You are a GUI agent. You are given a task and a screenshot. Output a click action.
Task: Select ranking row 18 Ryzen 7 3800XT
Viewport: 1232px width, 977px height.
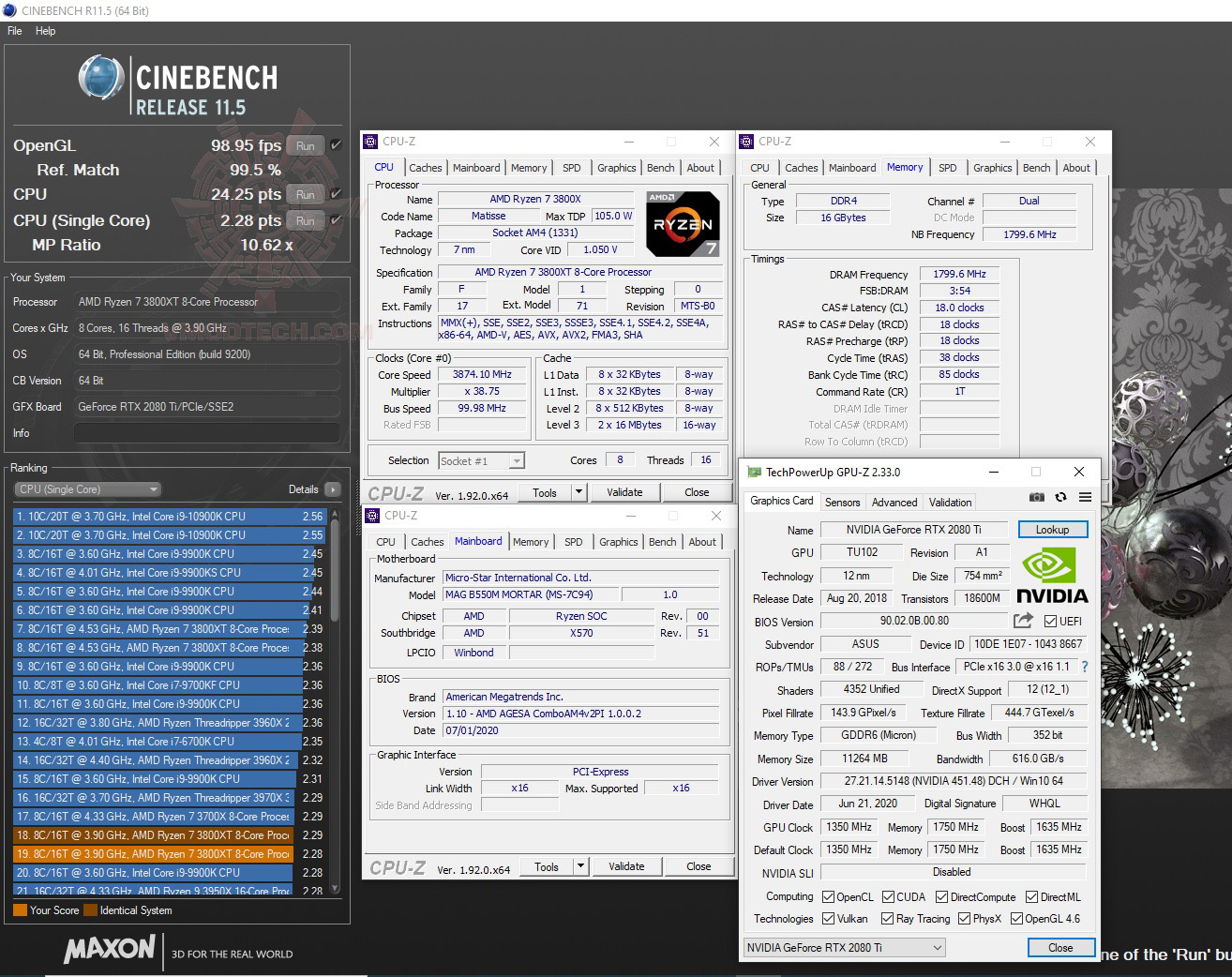pos(169,835)
